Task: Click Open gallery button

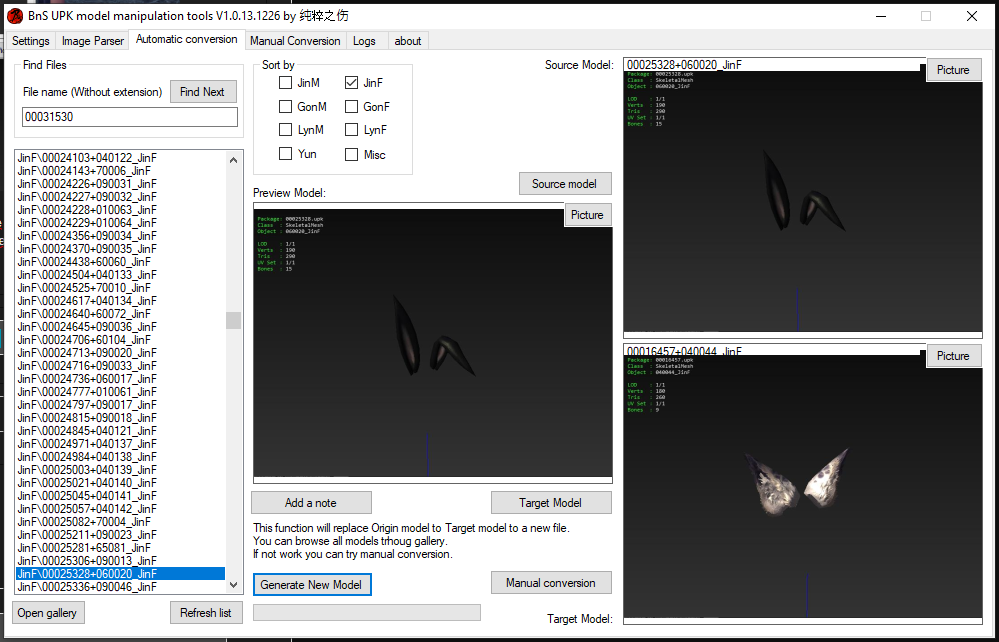Action: pos(48,613)
